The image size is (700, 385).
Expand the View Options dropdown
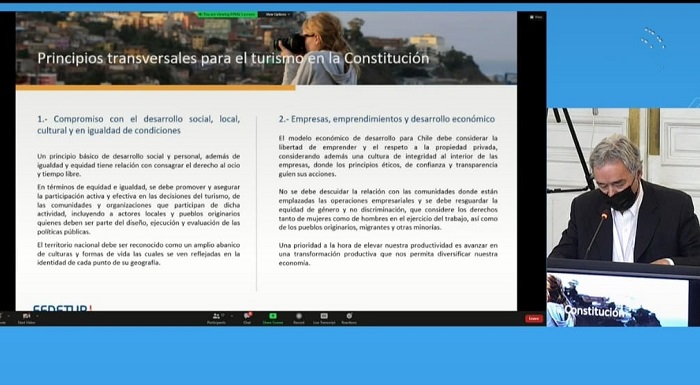(x=278, y=15)
